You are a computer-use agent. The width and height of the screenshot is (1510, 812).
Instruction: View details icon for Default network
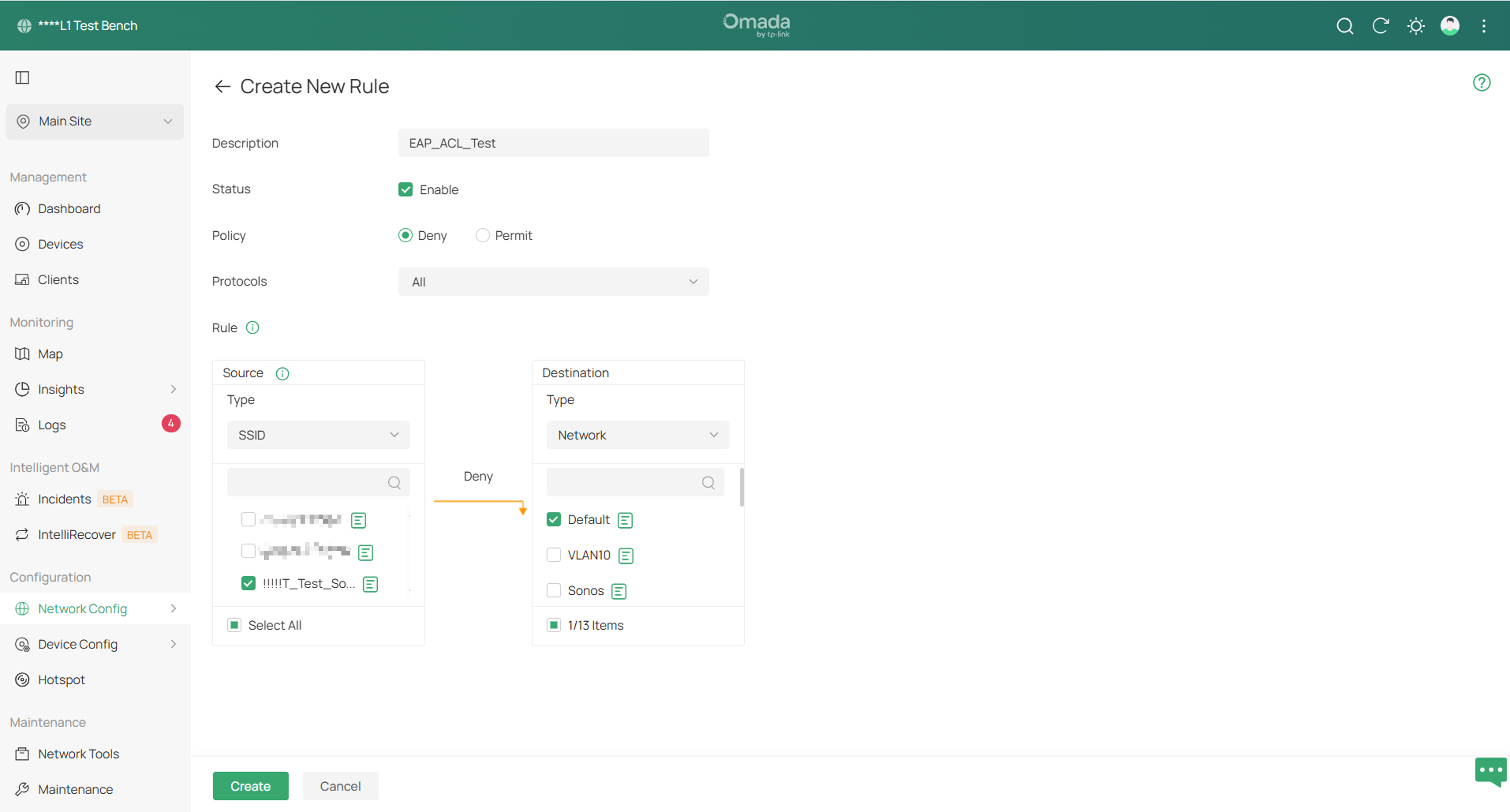pyautogui.click(x=625, y=520)
